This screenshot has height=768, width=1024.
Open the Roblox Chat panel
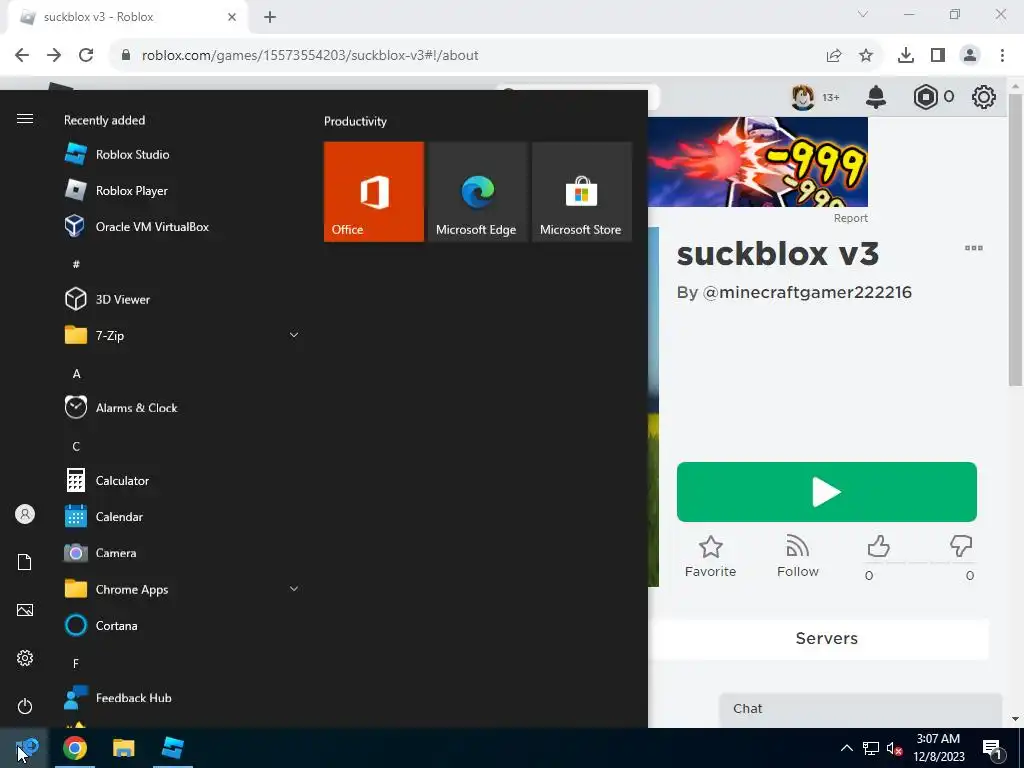[860, 709]
